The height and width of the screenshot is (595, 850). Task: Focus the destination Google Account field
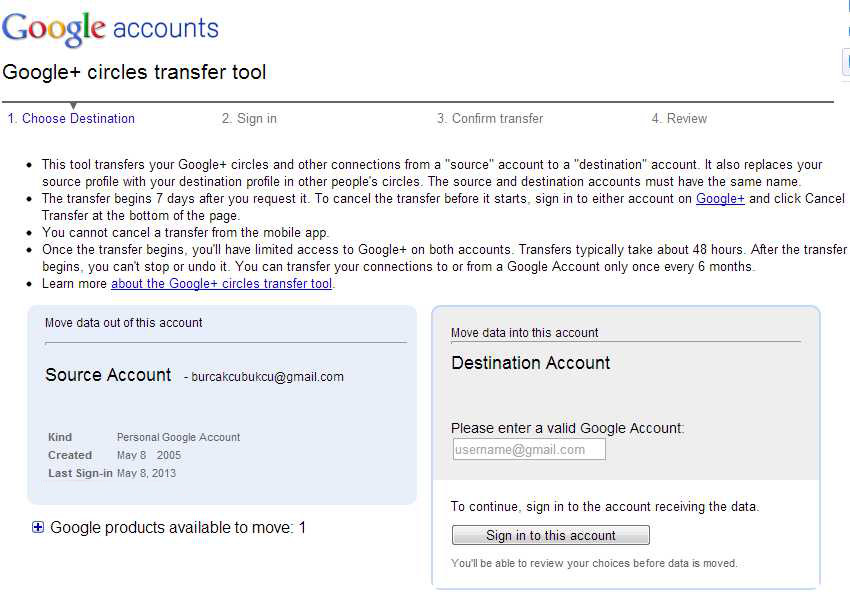coord(528,450)
